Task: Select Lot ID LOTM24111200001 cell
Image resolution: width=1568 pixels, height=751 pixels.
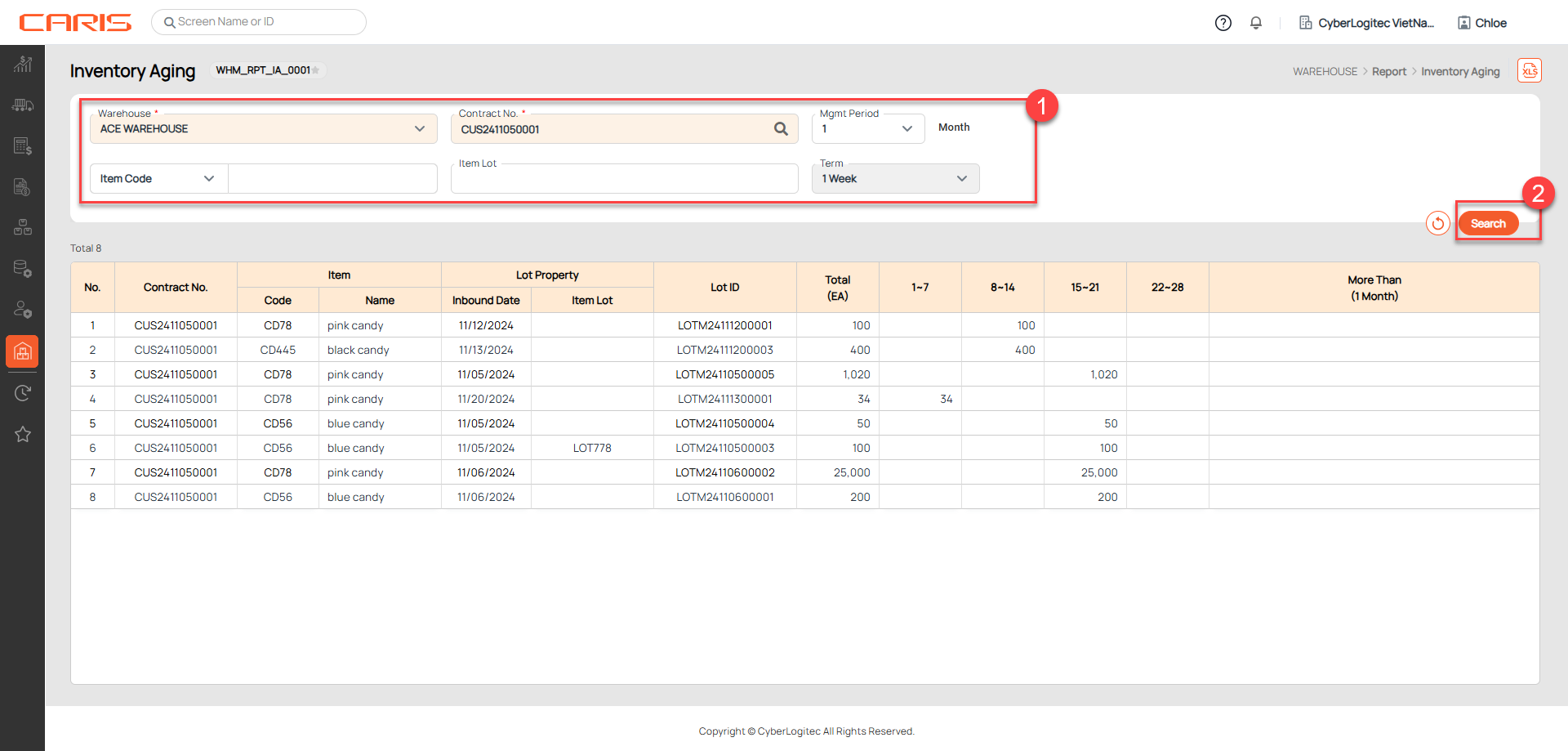Action: tap(725, 325)
